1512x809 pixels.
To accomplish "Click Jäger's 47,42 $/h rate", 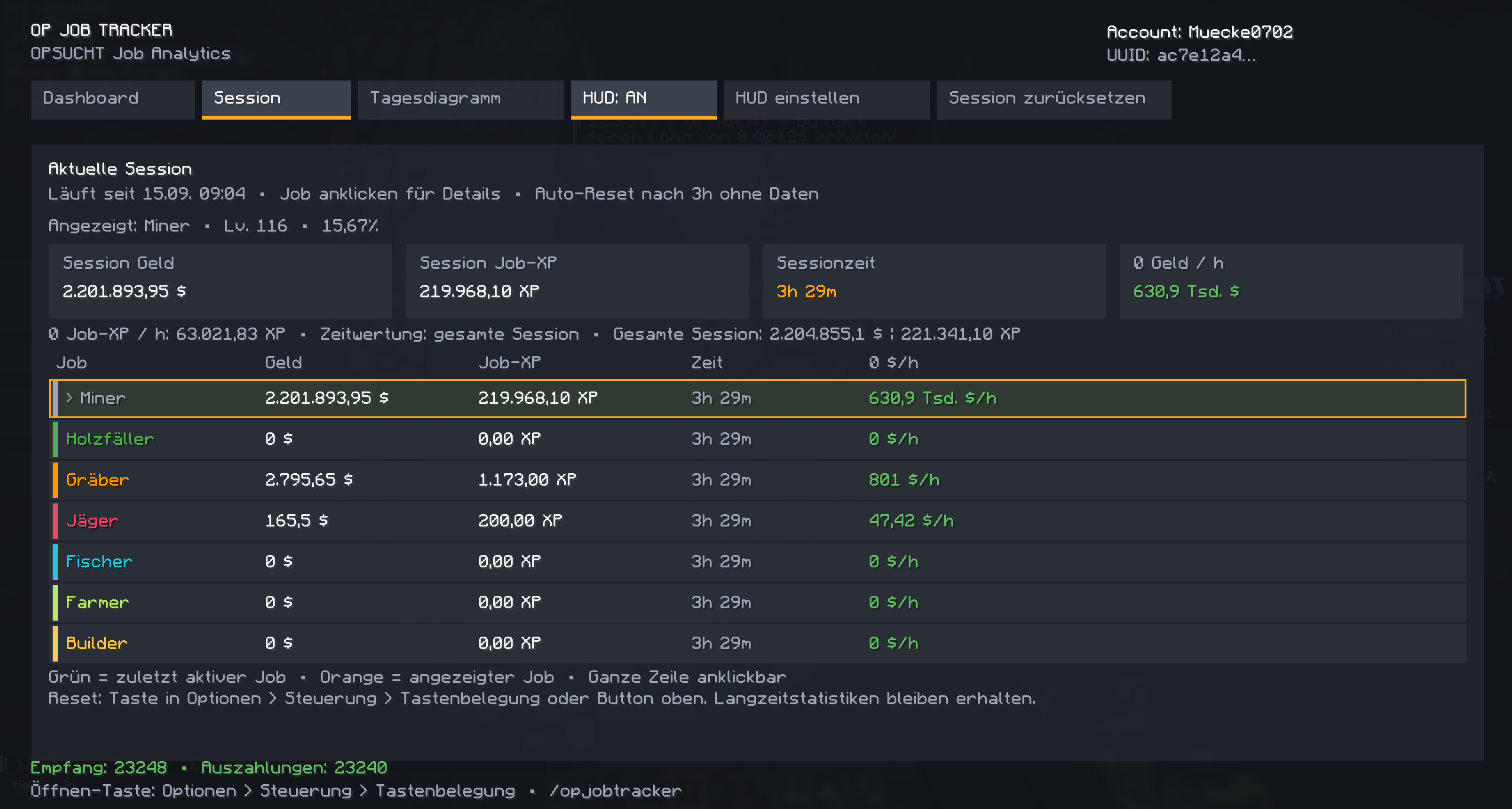I will [911, 521].
